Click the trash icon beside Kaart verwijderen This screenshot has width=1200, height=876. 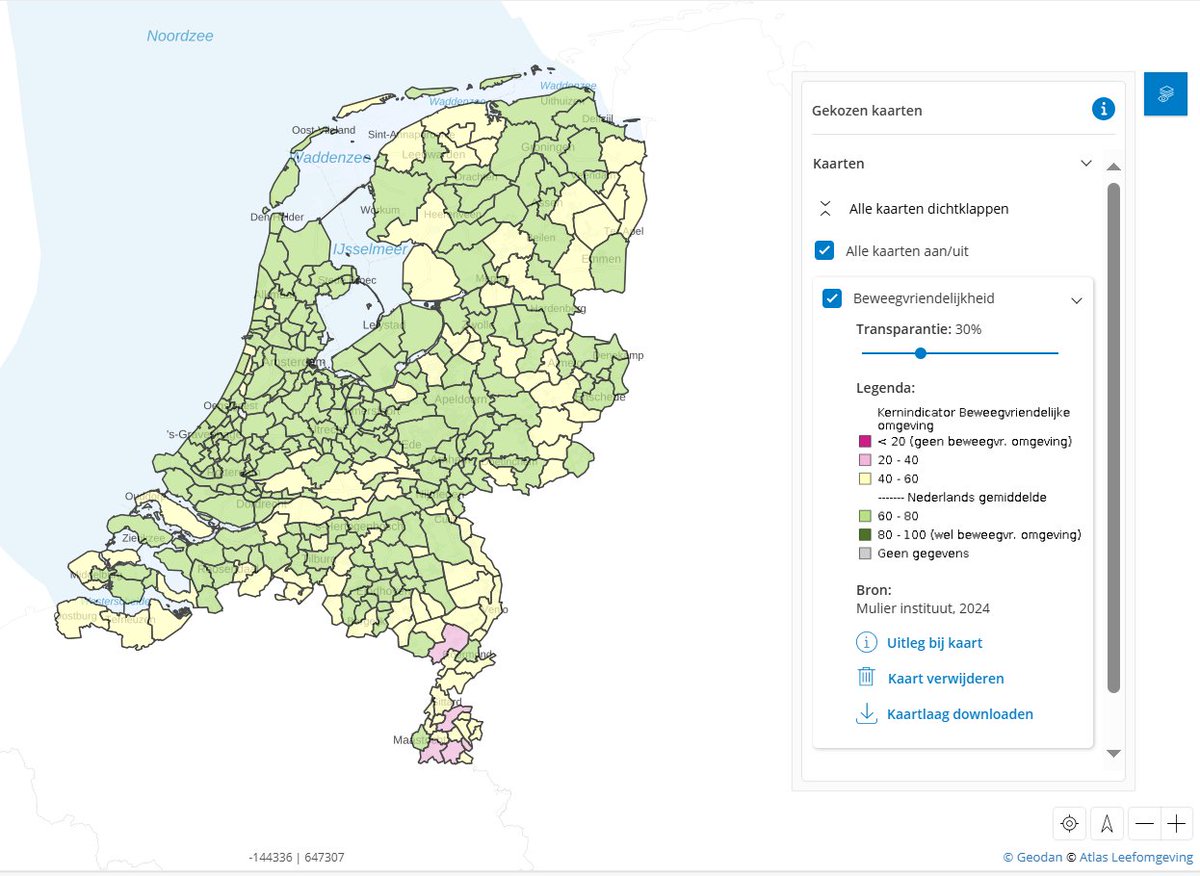(866, 677)
